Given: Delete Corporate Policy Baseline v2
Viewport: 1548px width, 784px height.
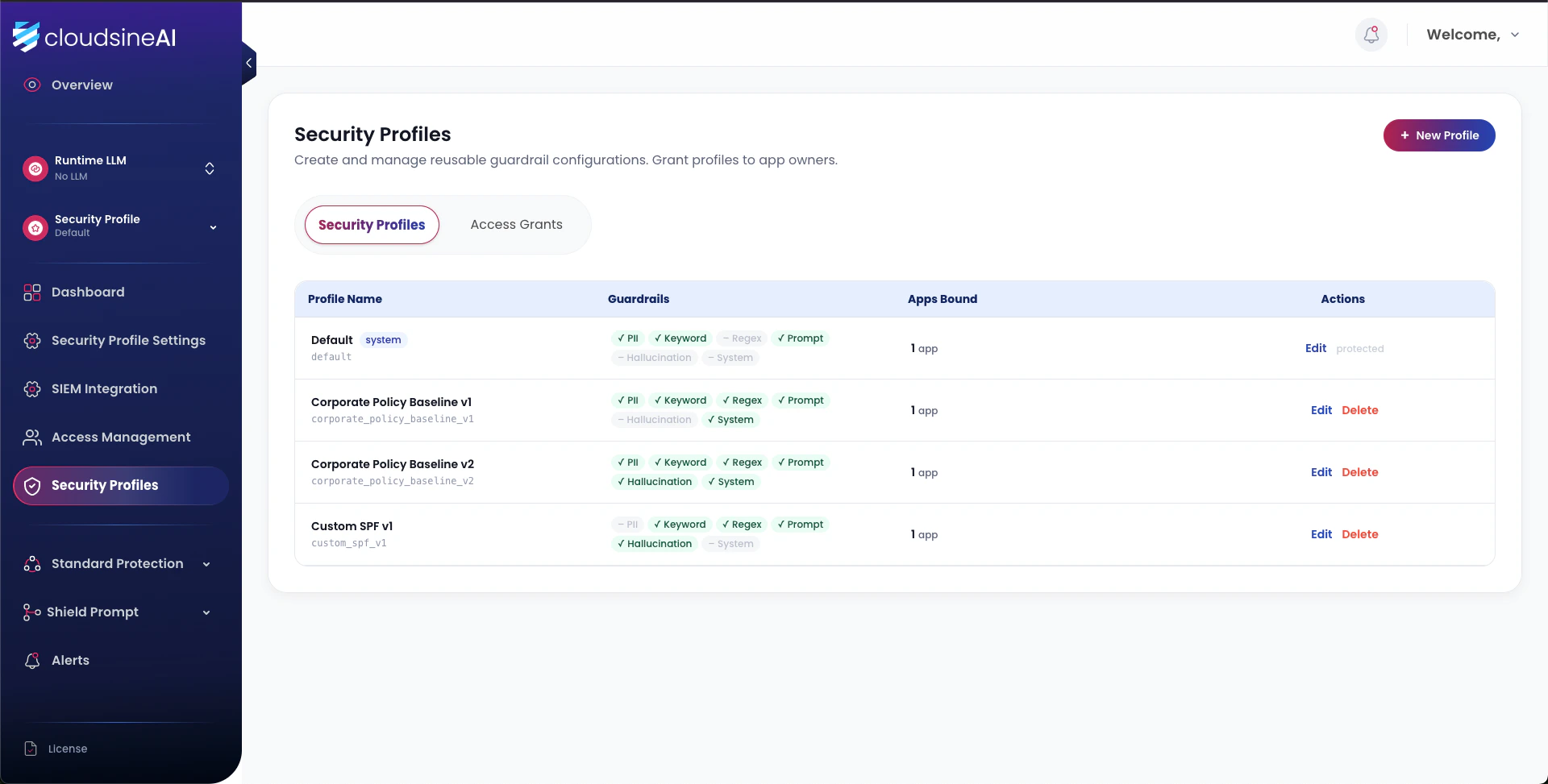Looking at the screenshot, I should tap(1360, 472).
